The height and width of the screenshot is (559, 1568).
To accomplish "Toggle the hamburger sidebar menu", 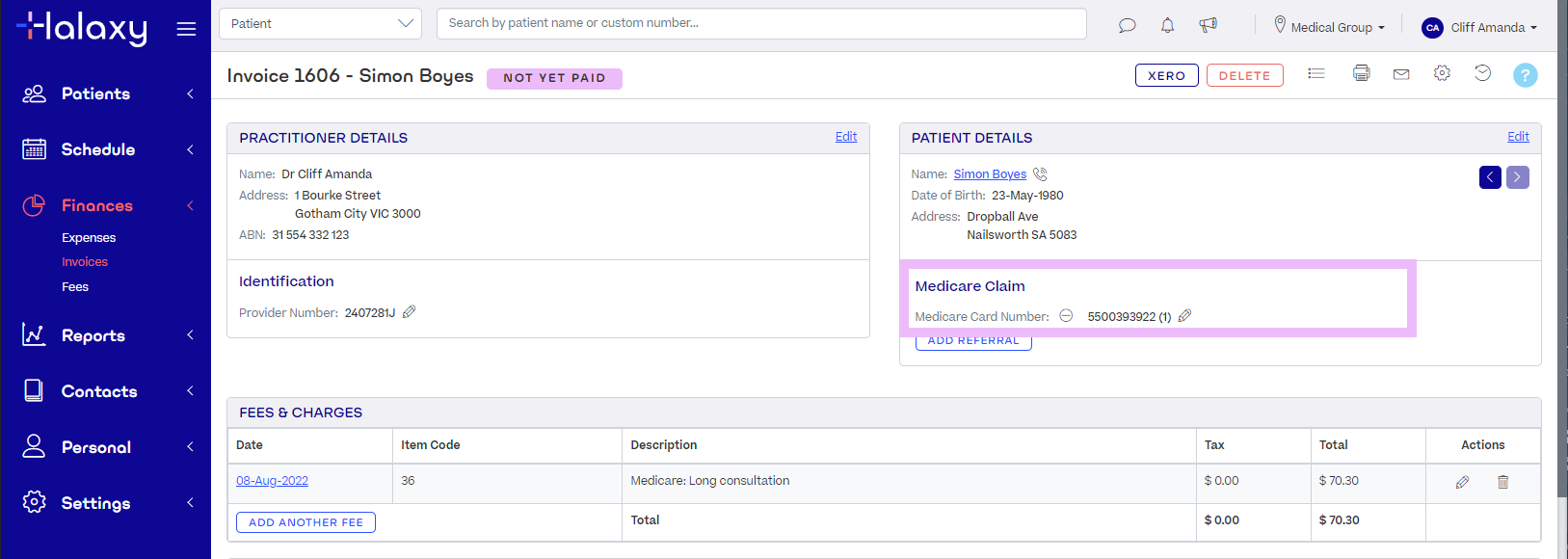I will pyautogui.click(x=186, y=29).
